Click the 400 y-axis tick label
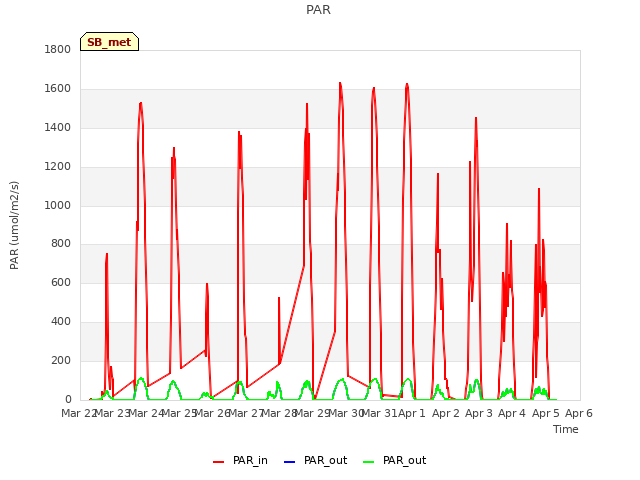 coord(61,322)
